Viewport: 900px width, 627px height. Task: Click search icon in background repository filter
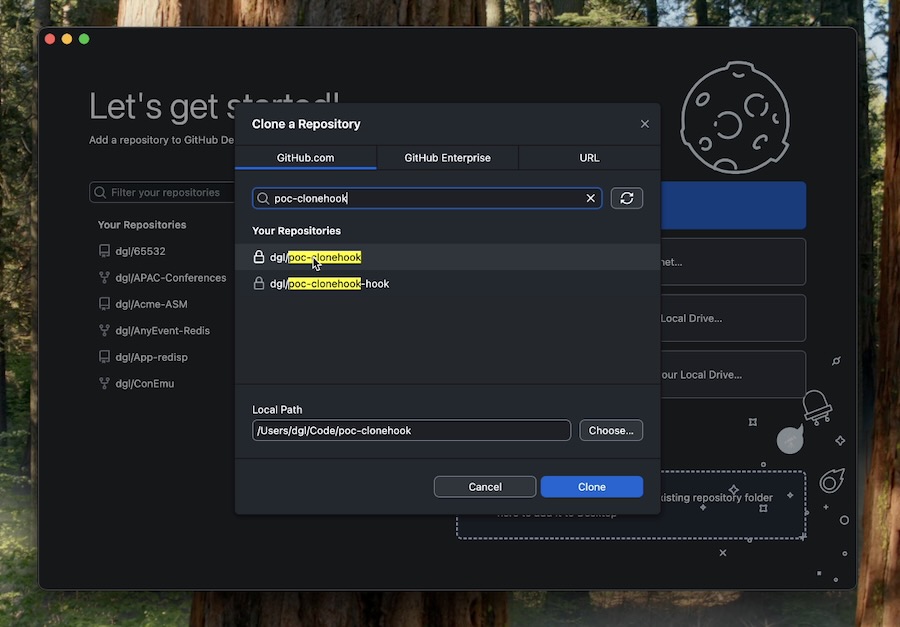[100, 192]
